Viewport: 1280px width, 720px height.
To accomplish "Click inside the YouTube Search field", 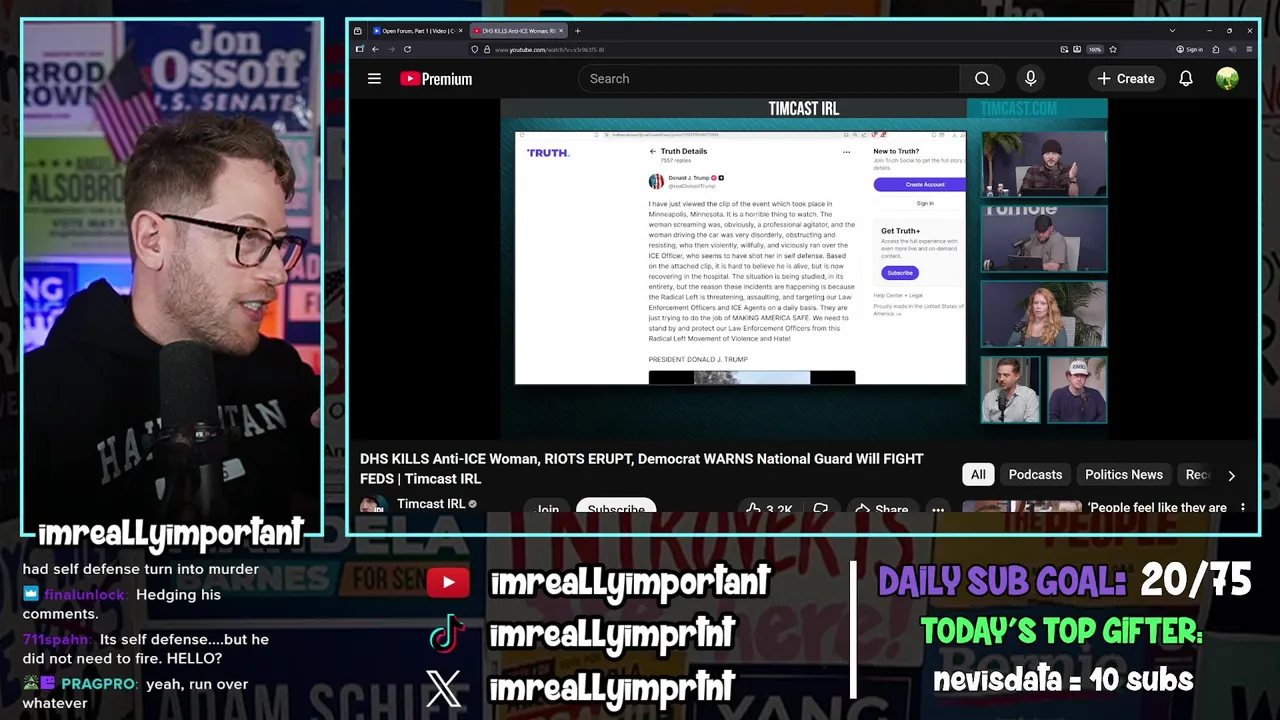I will (x=770, y=79).
